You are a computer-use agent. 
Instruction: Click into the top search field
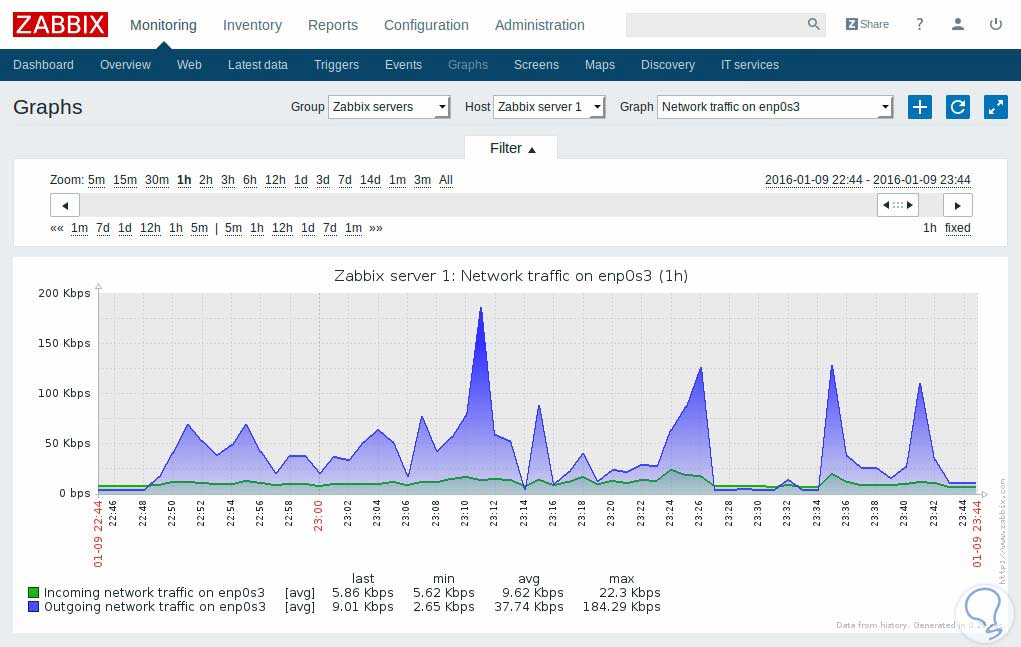tap(715, 25)
